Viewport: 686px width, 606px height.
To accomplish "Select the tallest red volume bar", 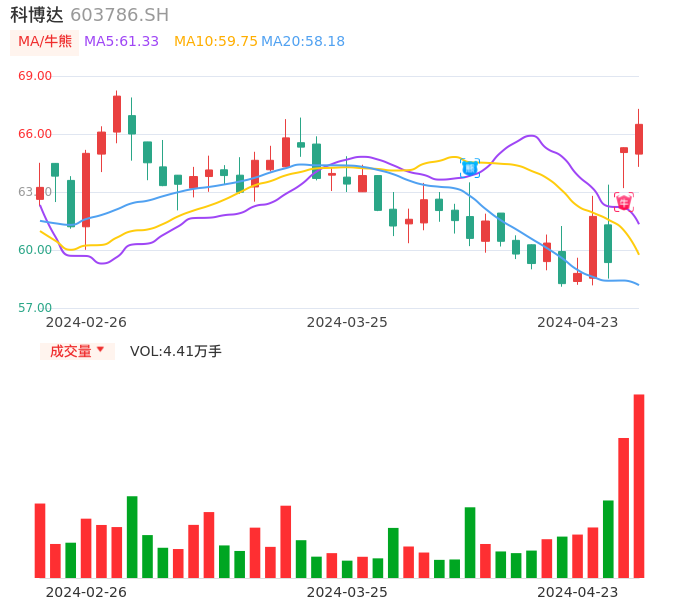I will point(638,485).
